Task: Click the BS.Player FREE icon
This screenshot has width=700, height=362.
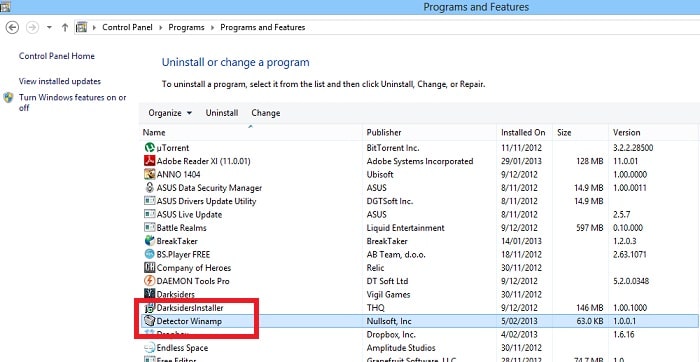Action: 150,254
